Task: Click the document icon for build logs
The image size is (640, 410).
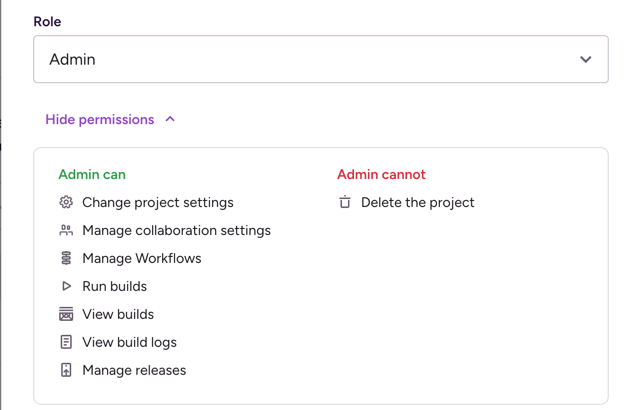Action: coord(66,342)
